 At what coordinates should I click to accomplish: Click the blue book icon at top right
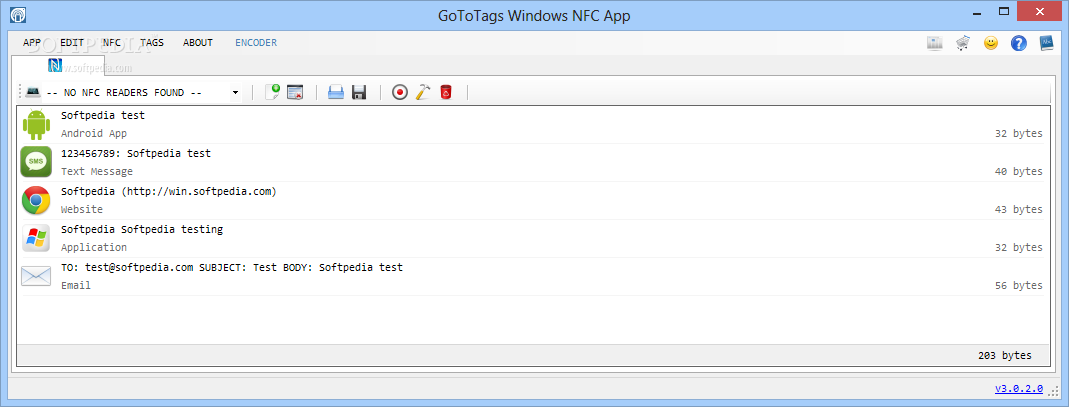(x=1047, y=43)
